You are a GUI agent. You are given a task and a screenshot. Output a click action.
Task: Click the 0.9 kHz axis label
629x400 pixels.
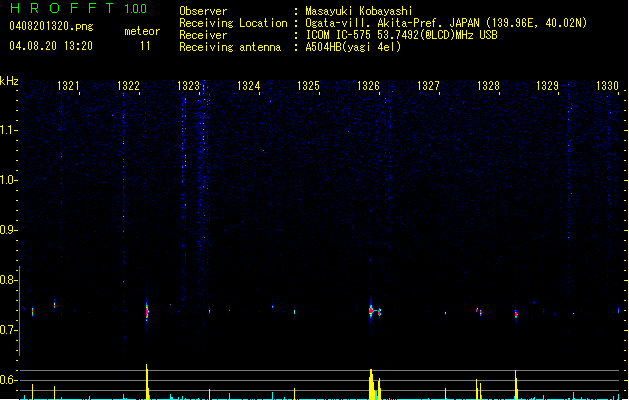point(8,230)
